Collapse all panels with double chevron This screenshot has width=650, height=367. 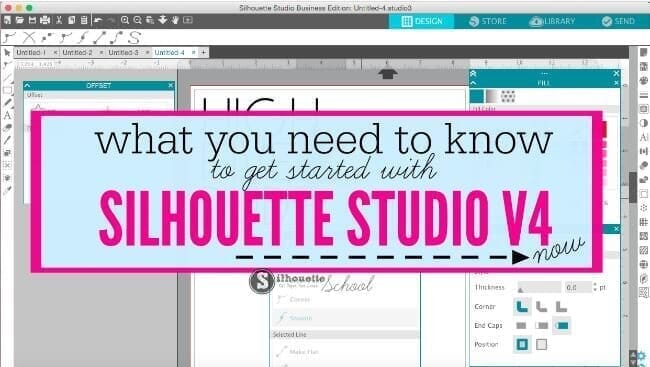tap(473, 73)
